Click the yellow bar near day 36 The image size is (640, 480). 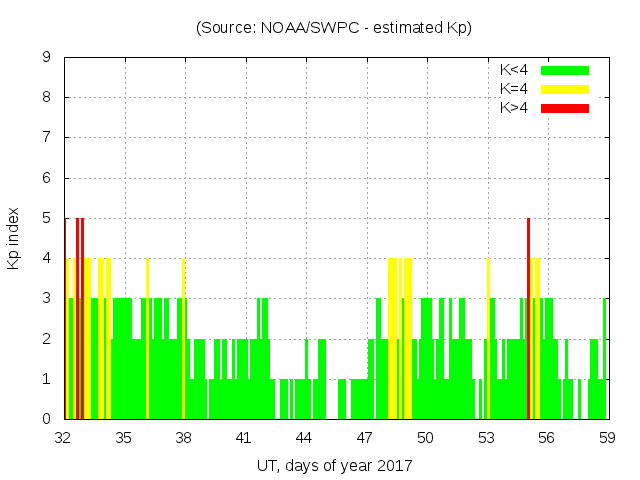point(147,340)
